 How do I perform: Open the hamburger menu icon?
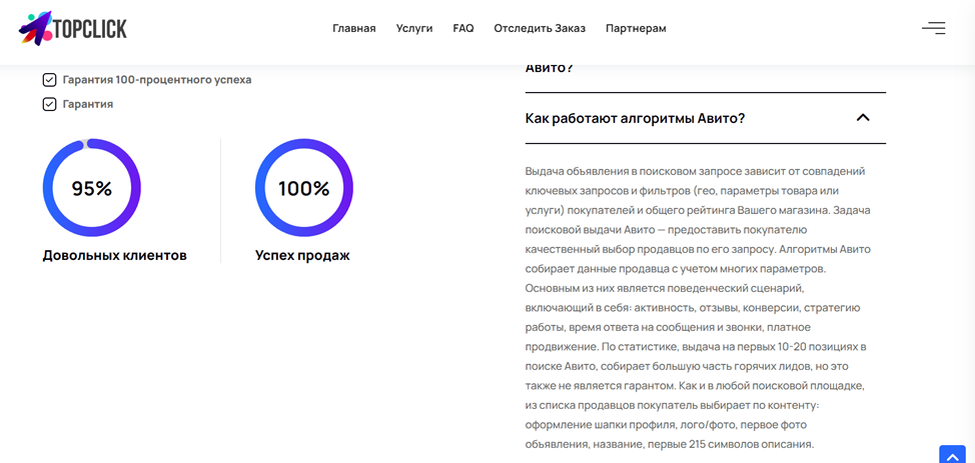[933, 28]
